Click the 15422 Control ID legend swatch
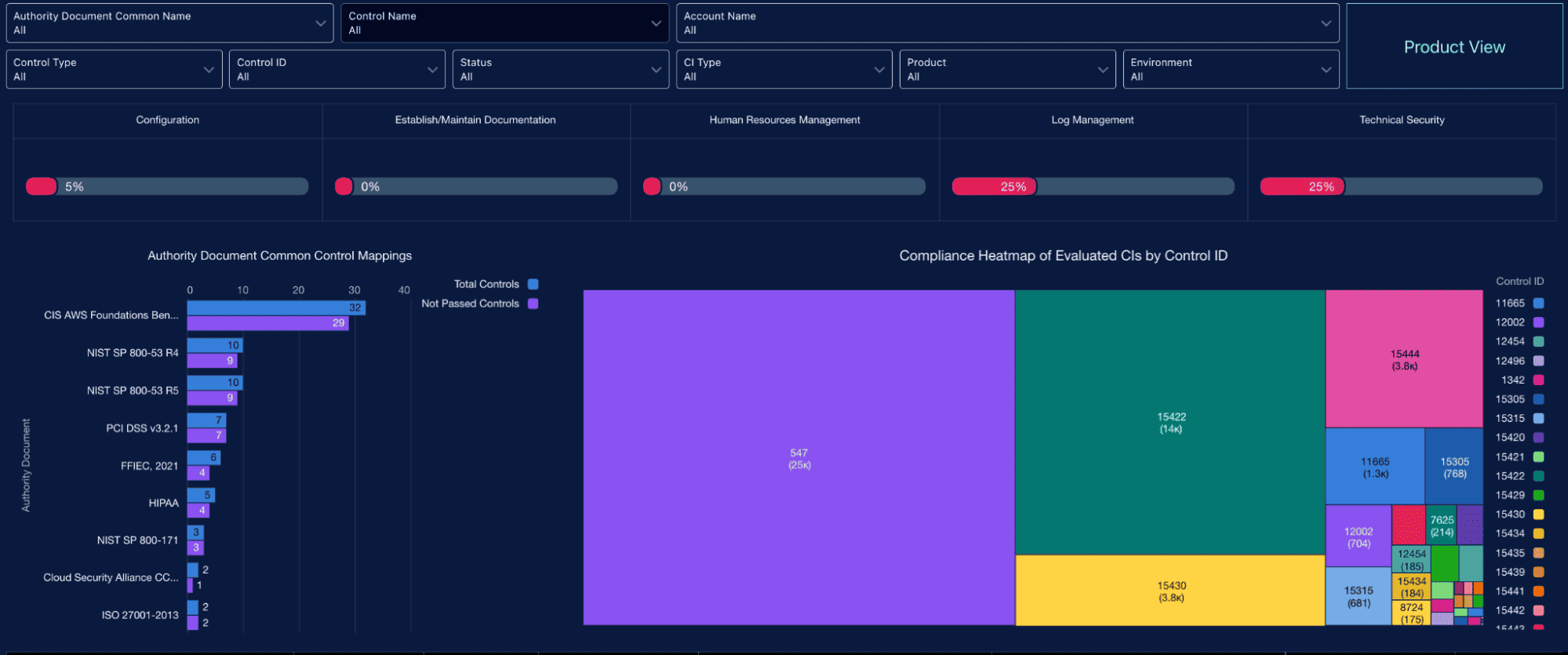Viewport: 1568px width, 655px height. pyautogui.click(x=1539, y=476)
